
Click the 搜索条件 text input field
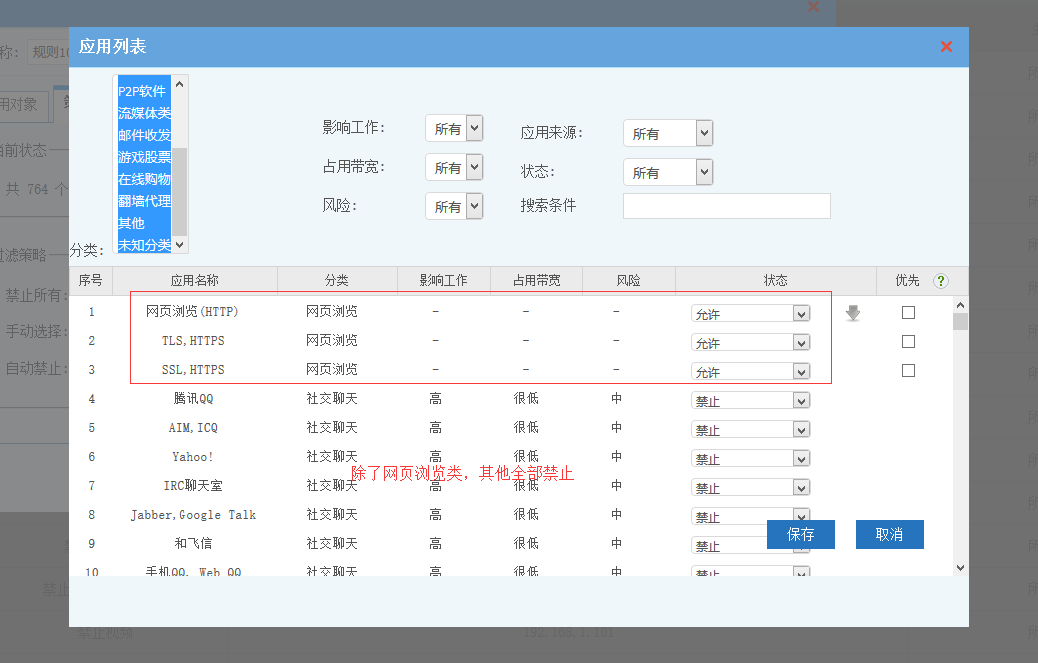(726, 206)
